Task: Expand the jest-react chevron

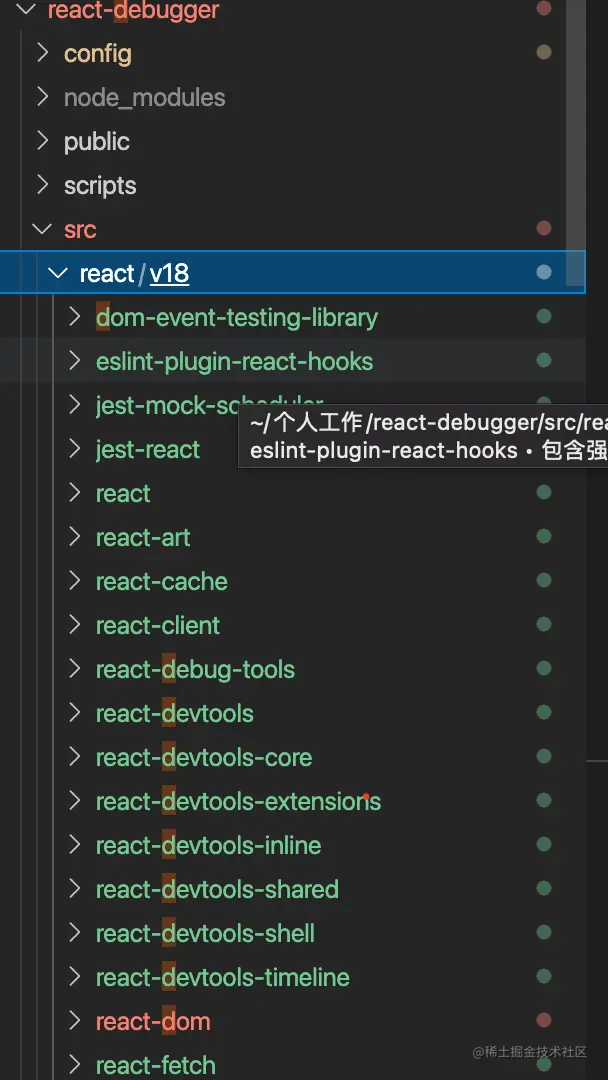Action: (74, 449)
